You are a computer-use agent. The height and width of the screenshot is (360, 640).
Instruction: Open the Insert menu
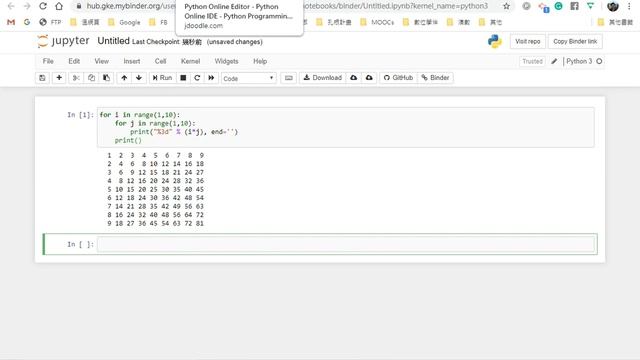pyautogui.click(x=132, y=61)
